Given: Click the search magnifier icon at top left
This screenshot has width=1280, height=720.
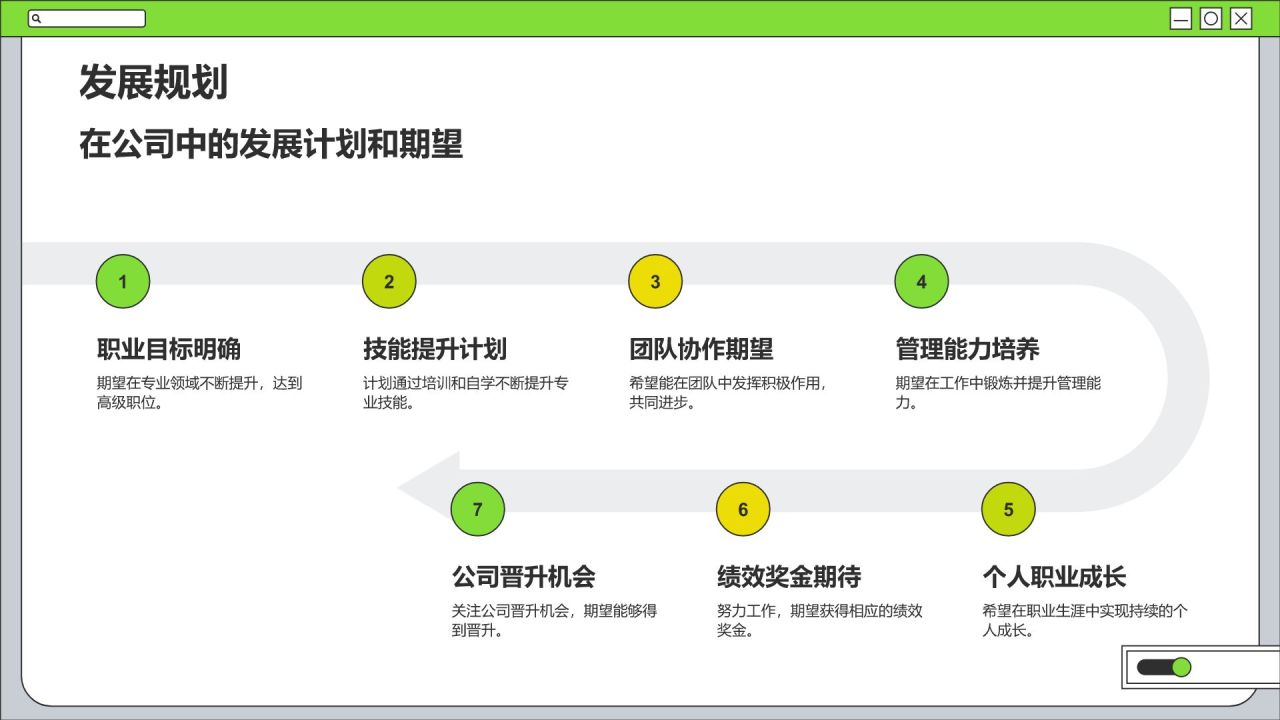Looking at the screenshot, I should point(37,19).
